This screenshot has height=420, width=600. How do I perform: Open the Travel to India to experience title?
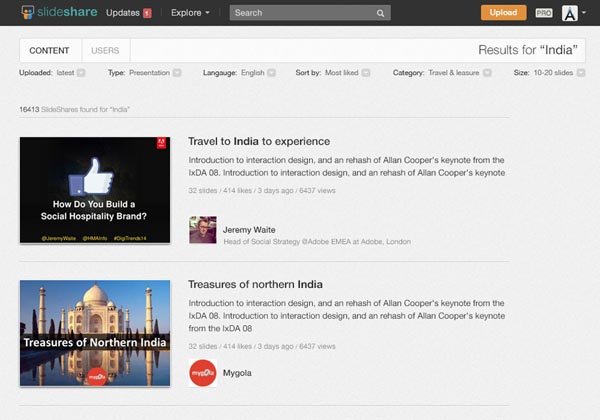click(x=259, y=141)
